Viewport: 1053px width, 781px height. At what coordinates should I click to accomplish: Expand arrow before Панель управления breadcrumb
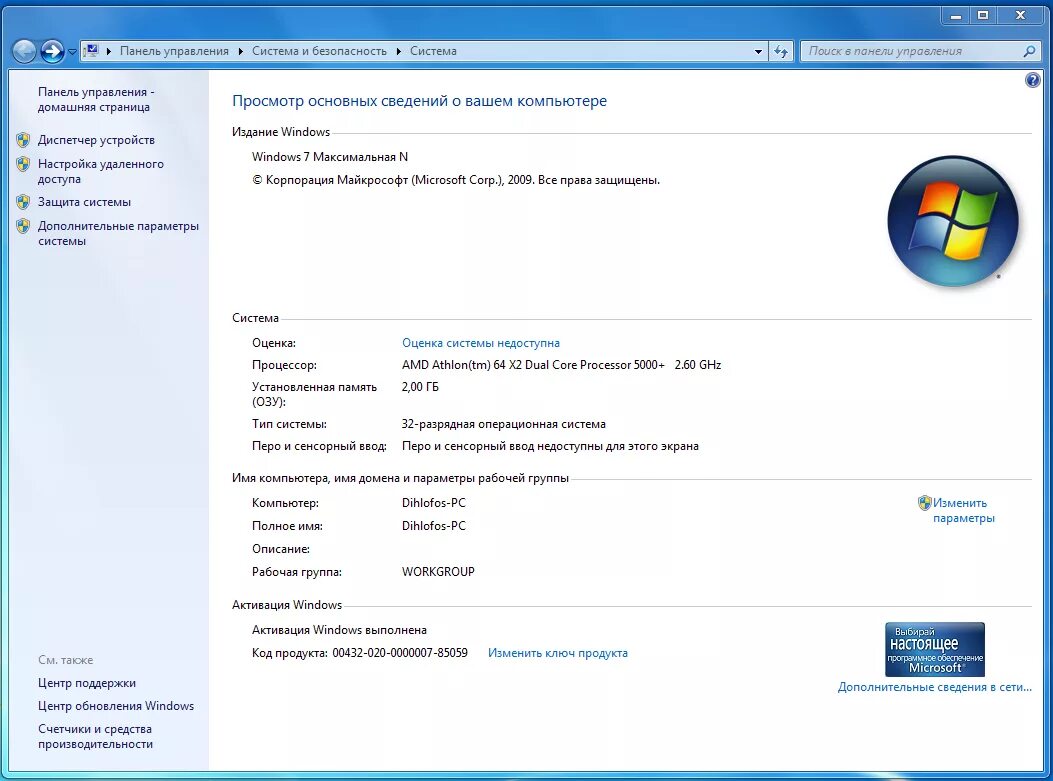(109, 51)
